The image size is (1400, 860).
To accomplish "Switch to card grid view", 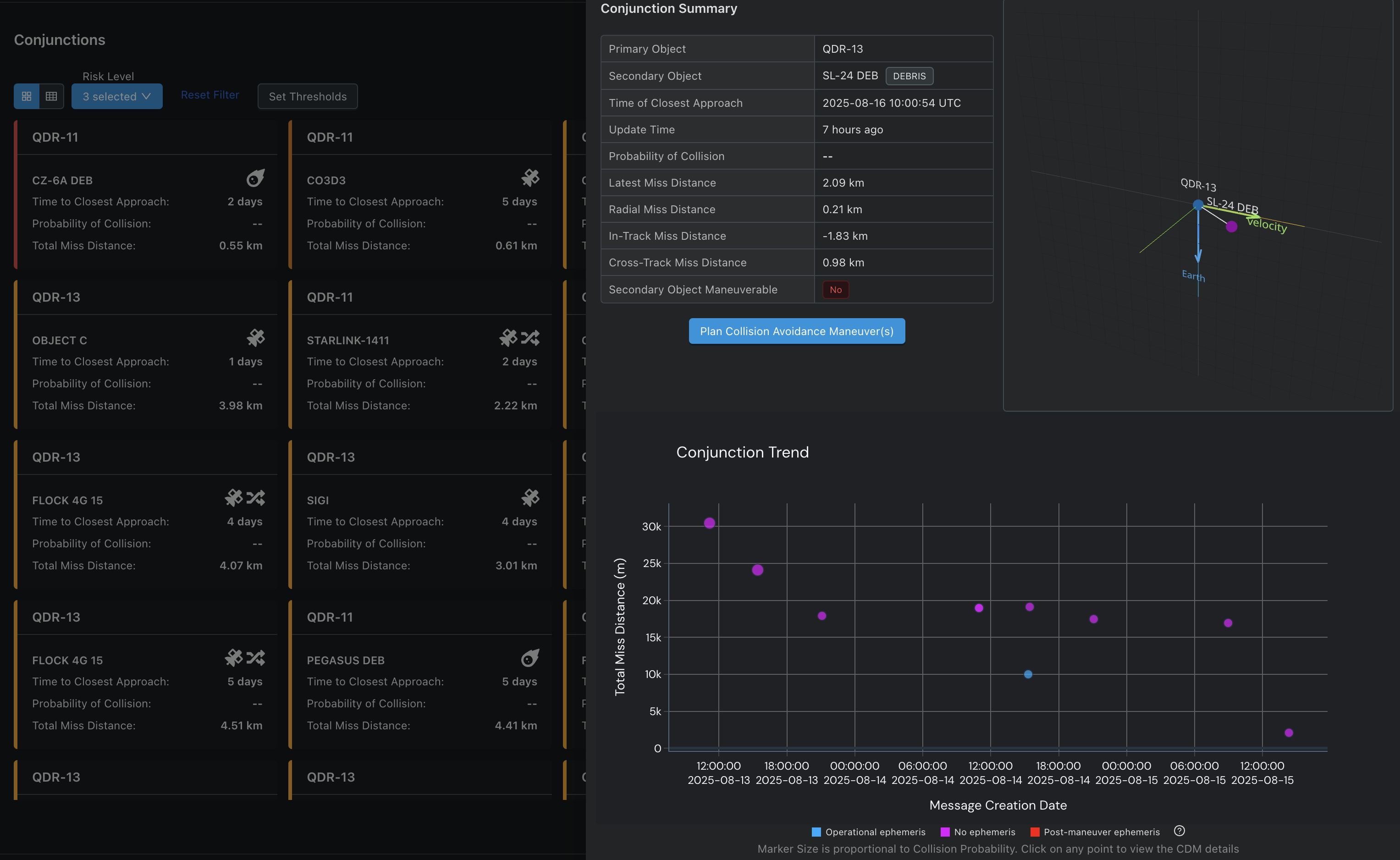I will click(x=26, y=96).
